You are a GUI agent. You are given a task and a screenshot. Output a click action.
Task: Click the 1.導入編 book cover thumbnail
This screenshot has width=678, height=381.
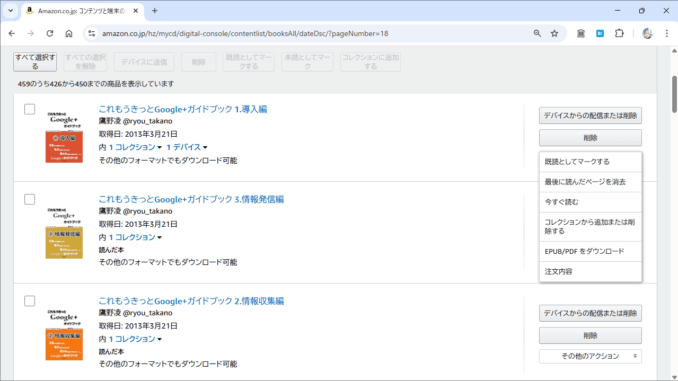pyautogui.click(x=64, y=137)
